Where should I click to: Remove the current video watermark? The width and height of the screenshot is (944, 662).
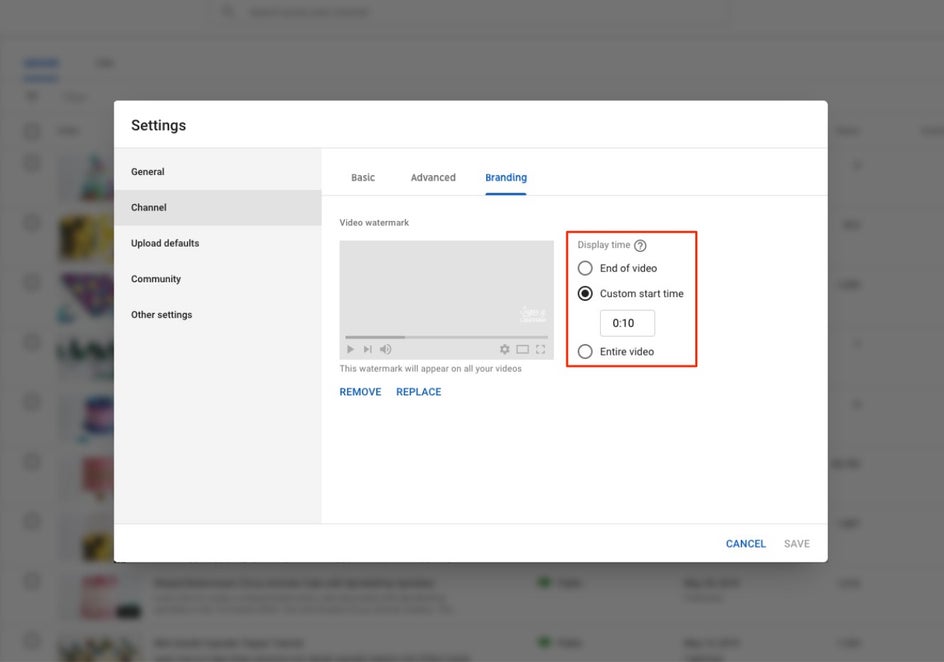pyautogui.click(x=359, y=391)
